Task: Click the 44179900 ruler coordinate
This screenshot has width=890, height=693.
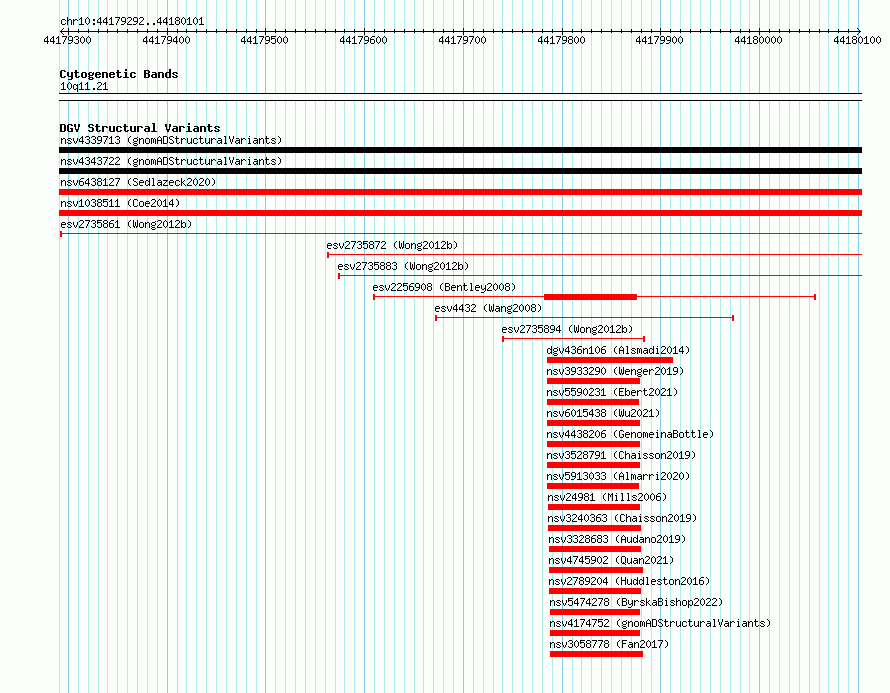Action: pos(660,40)
